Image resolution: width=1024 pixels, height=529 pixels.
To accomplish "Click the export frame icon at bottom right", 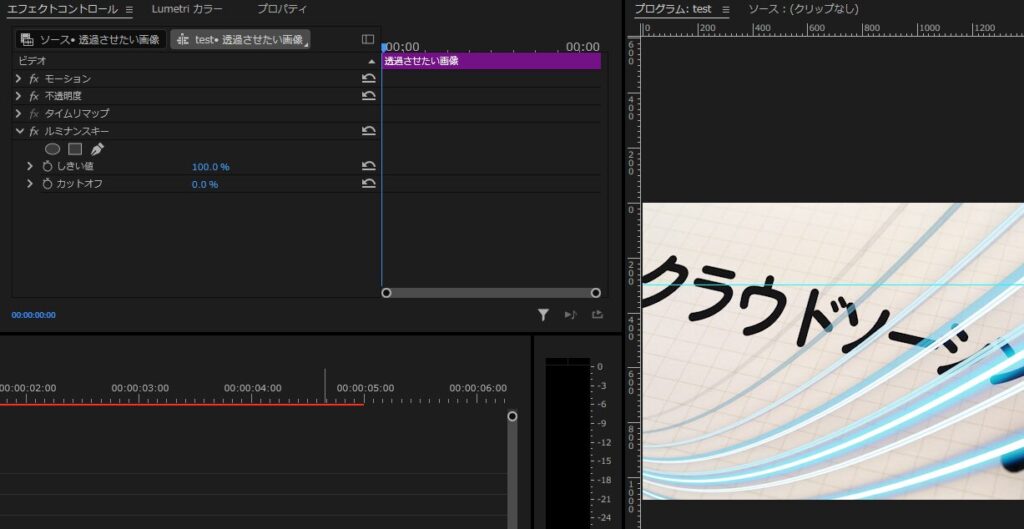I will click(x=597, y=315).
